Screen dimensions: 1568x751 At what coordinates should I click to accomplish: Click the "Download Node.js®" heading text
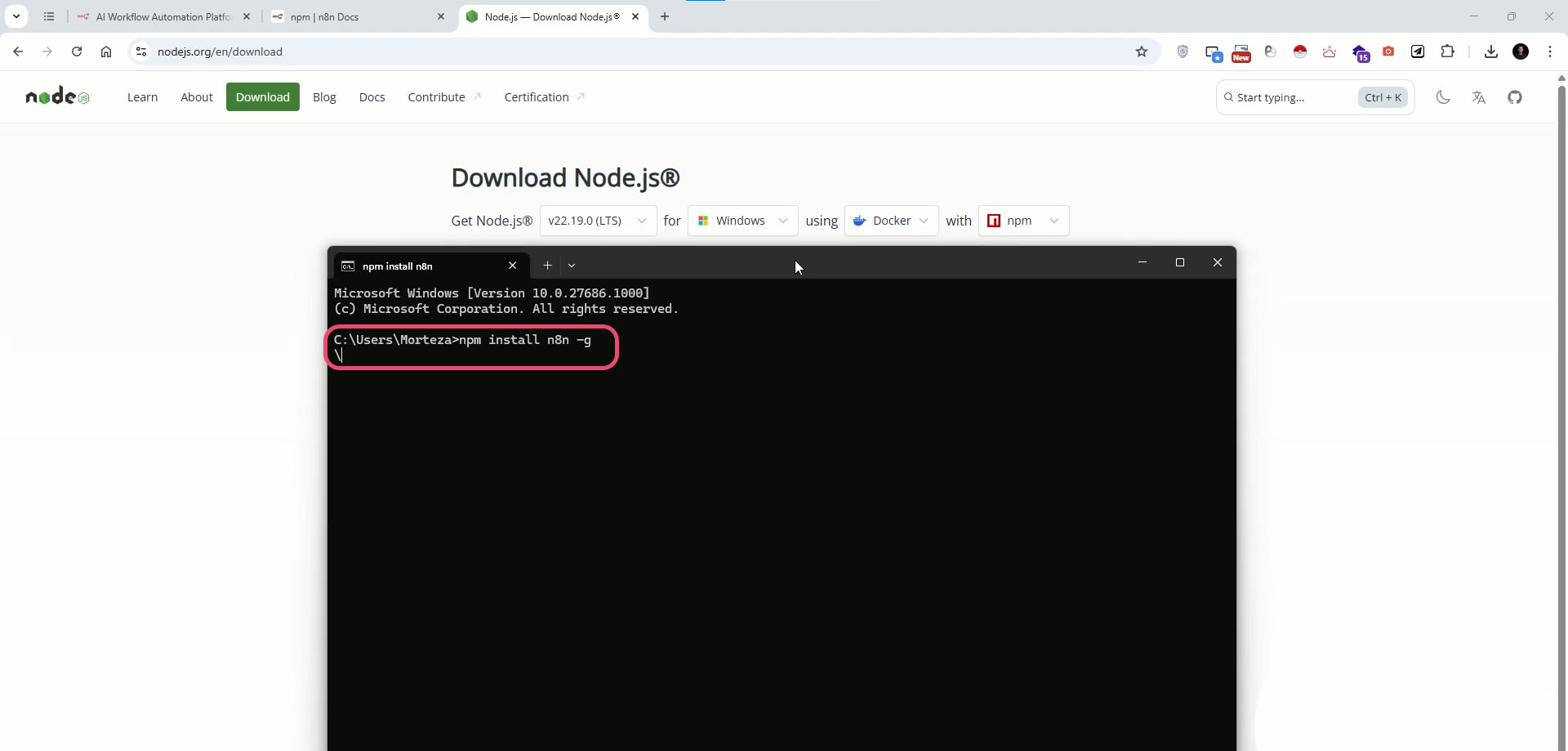565,177
